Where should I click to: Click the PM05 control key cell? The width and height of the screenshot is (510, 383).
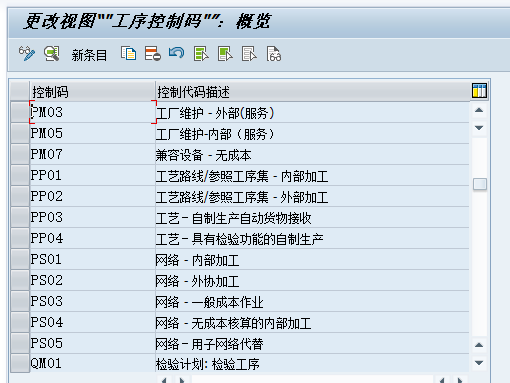tap(93, 133)
